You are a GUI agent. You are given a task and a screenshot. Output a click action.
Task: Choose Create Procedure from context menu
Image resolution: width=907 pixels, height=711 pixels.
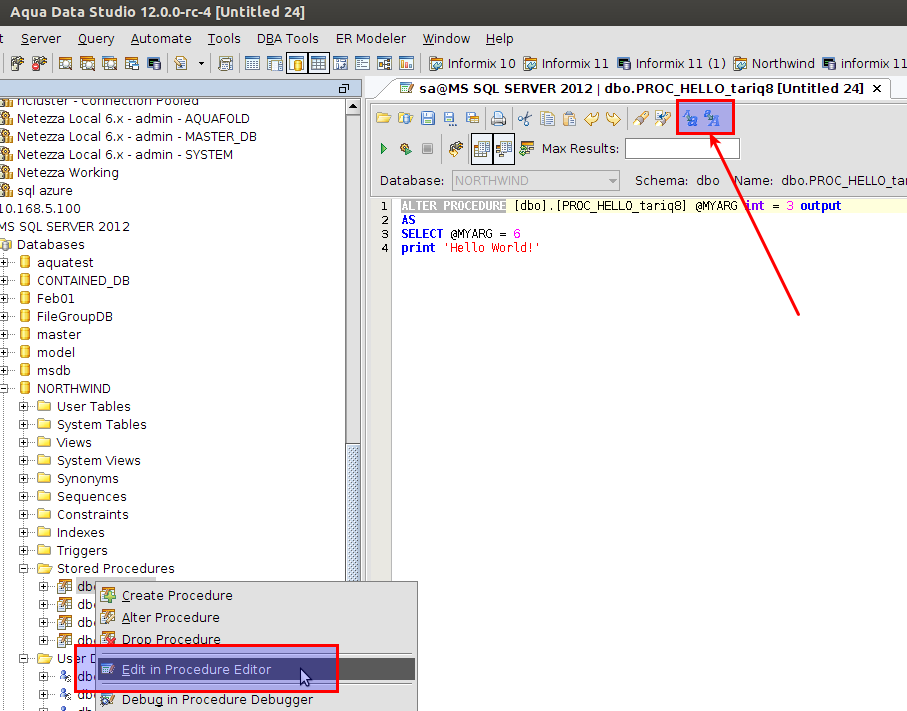point(256,595)
